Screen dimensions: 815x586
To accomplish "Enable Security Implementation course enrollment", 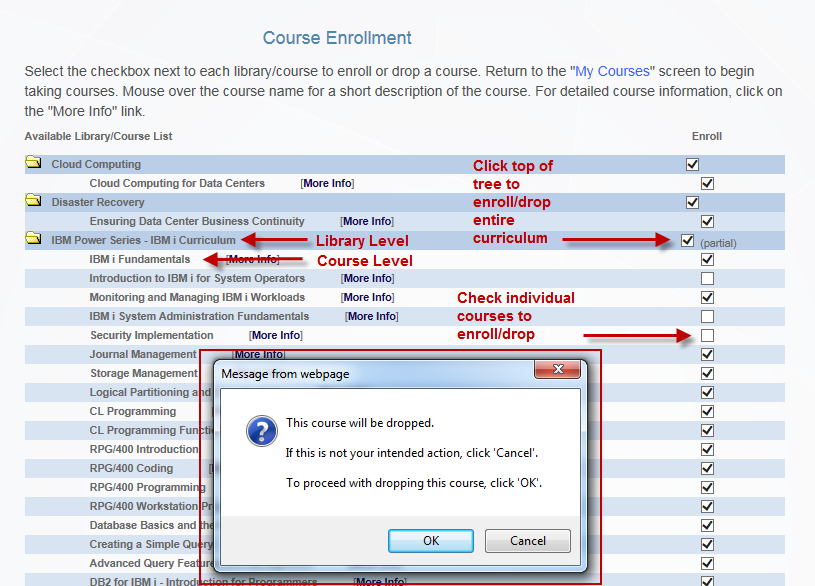I will 707,335.
